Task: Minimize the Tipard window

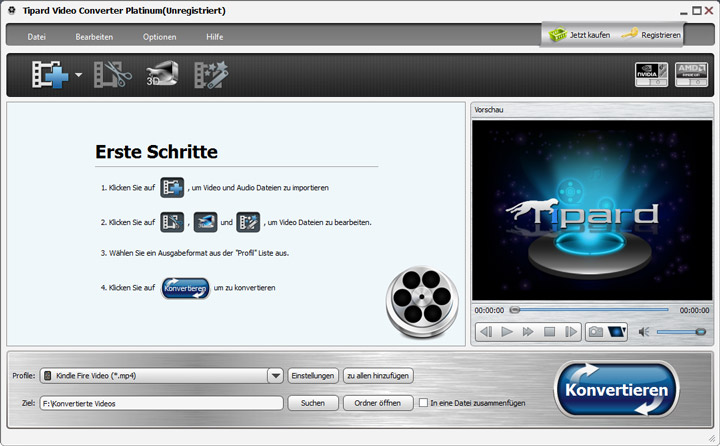Action: tap(684, 11)
